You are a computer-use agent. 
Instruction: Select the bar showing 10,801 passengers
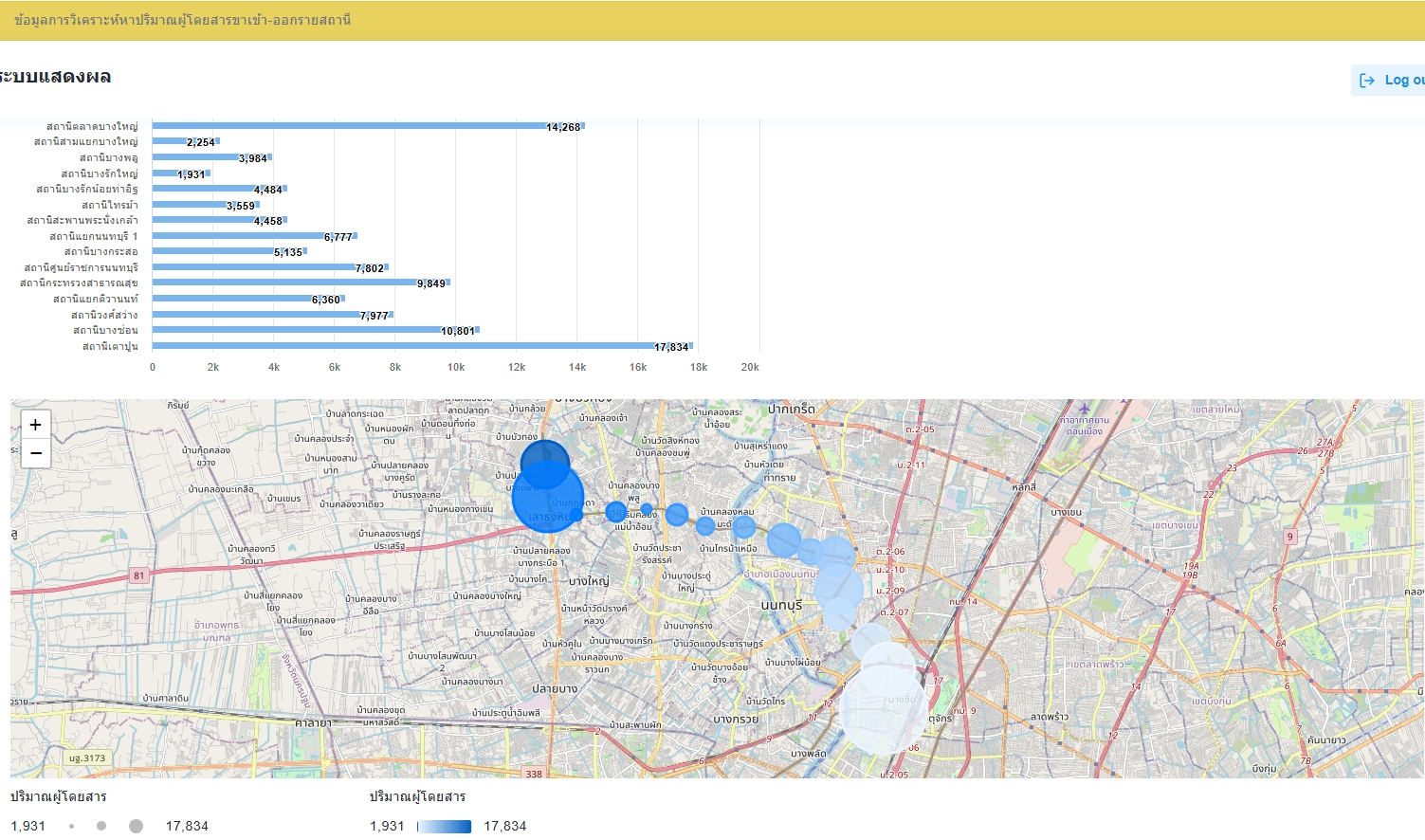315,330
